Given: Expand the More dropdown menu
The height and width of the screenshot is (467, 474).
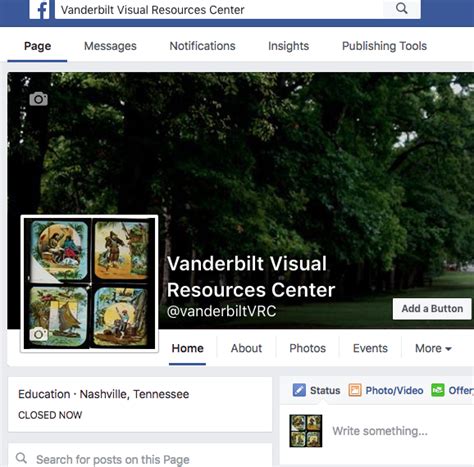Looking at the screenshot, I should point(433,348).
